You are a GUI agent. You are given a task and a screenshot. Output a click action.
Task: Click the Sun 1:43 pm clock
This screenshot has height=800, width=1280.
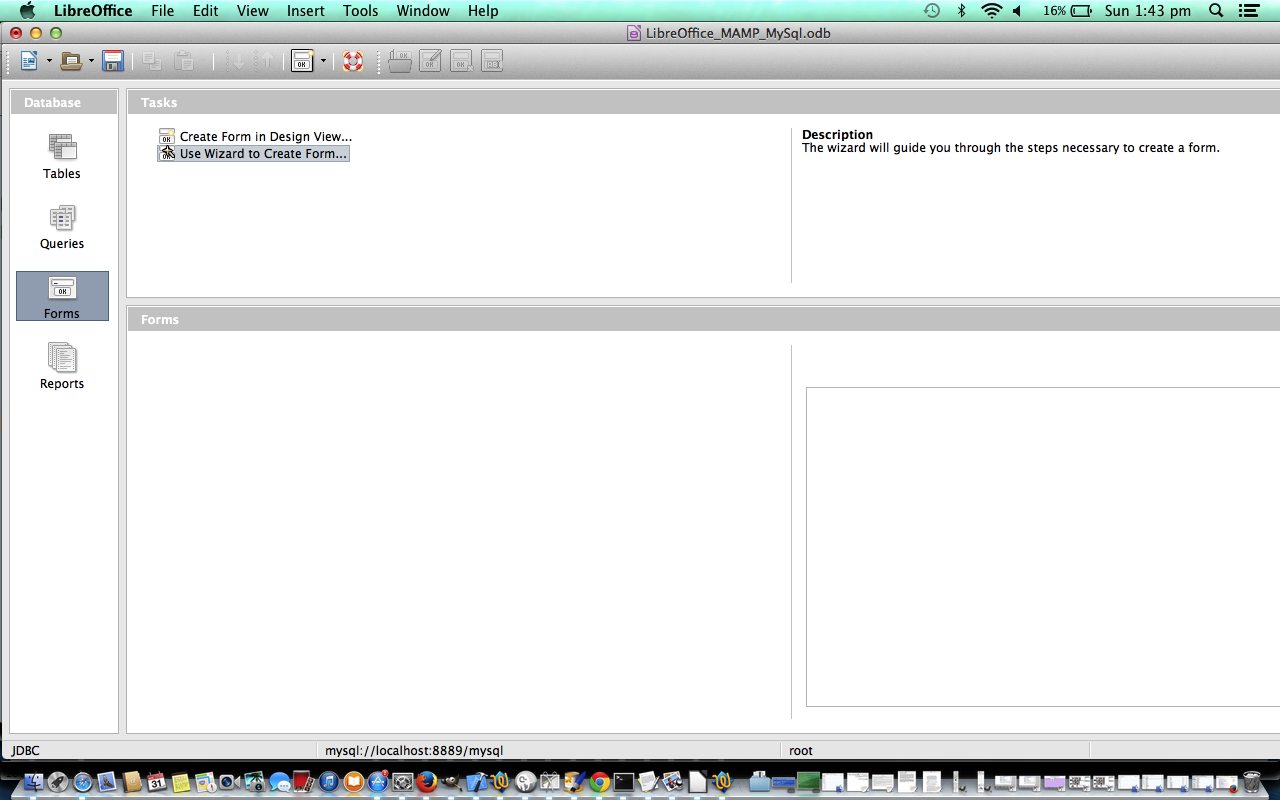click(x=1148, y=11)
